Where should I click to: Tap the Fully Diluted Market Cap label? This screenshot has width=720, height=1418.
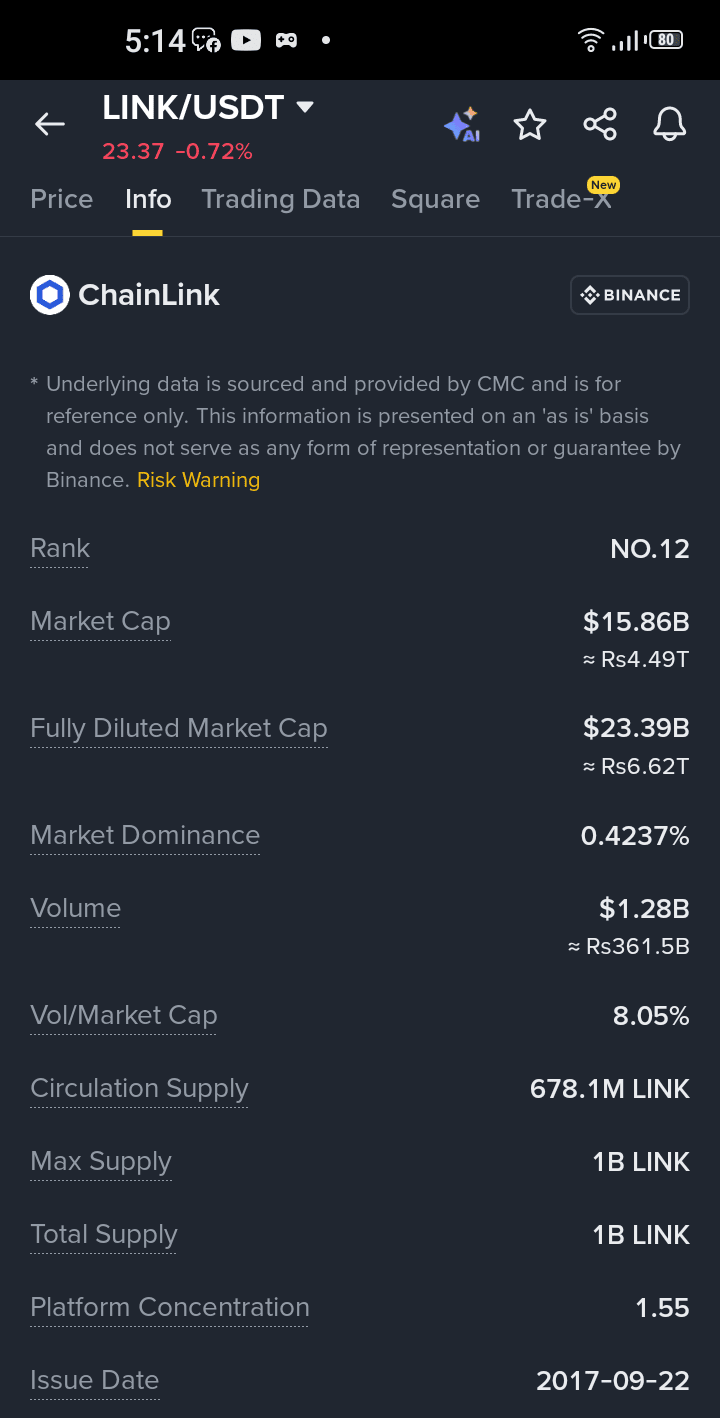tap(179, 729)
